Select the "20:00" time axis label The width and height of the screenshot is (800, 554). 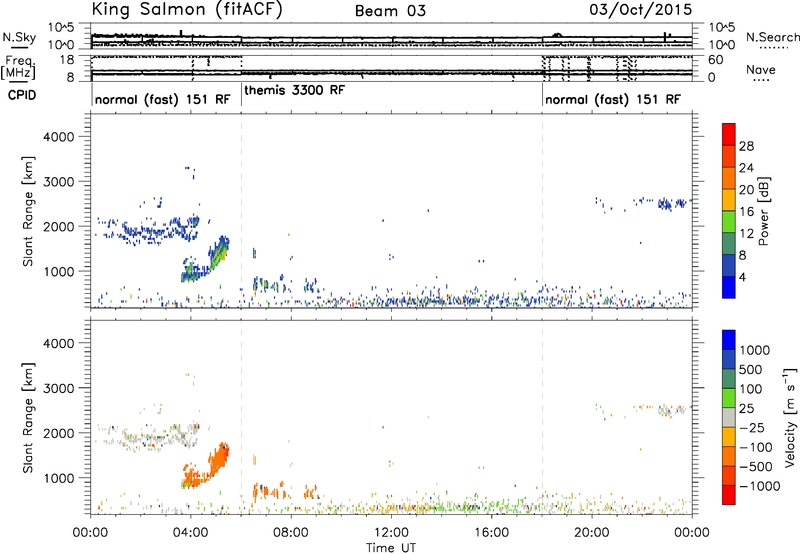591,533
